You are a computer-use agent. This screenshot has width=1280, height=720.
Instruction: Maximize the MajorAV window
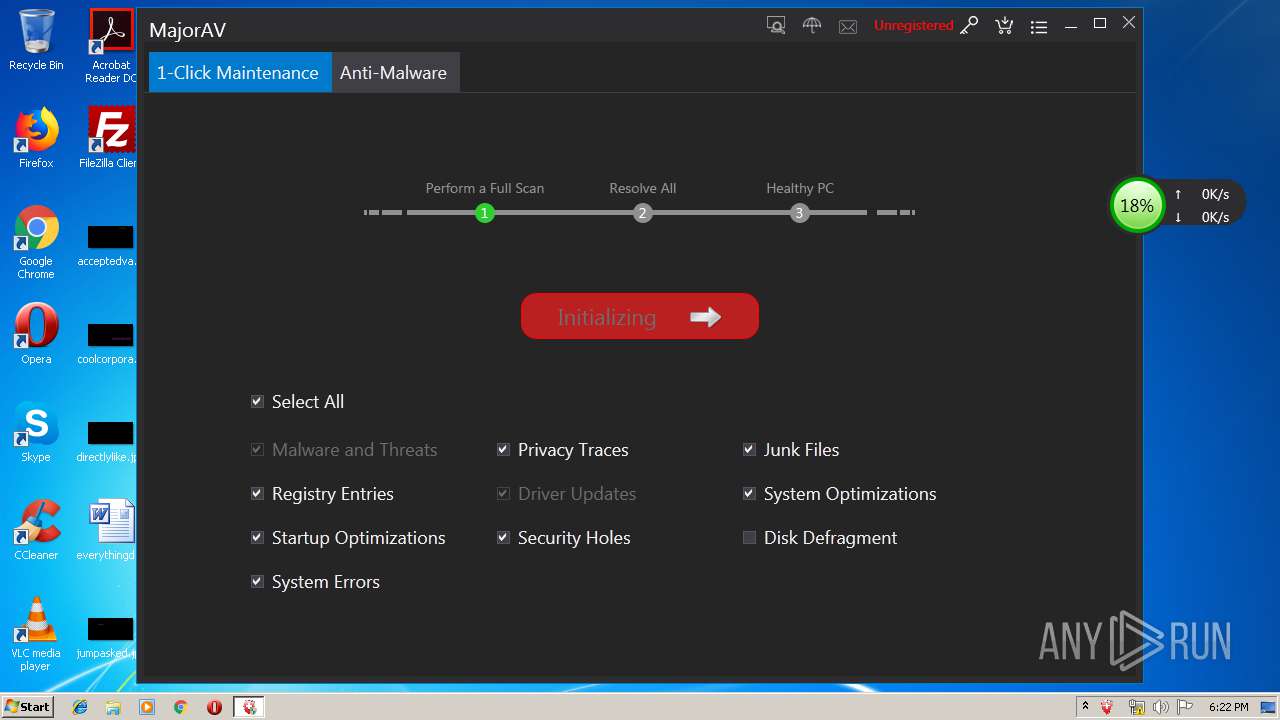pyautogui.click(x=1100, y=23)
